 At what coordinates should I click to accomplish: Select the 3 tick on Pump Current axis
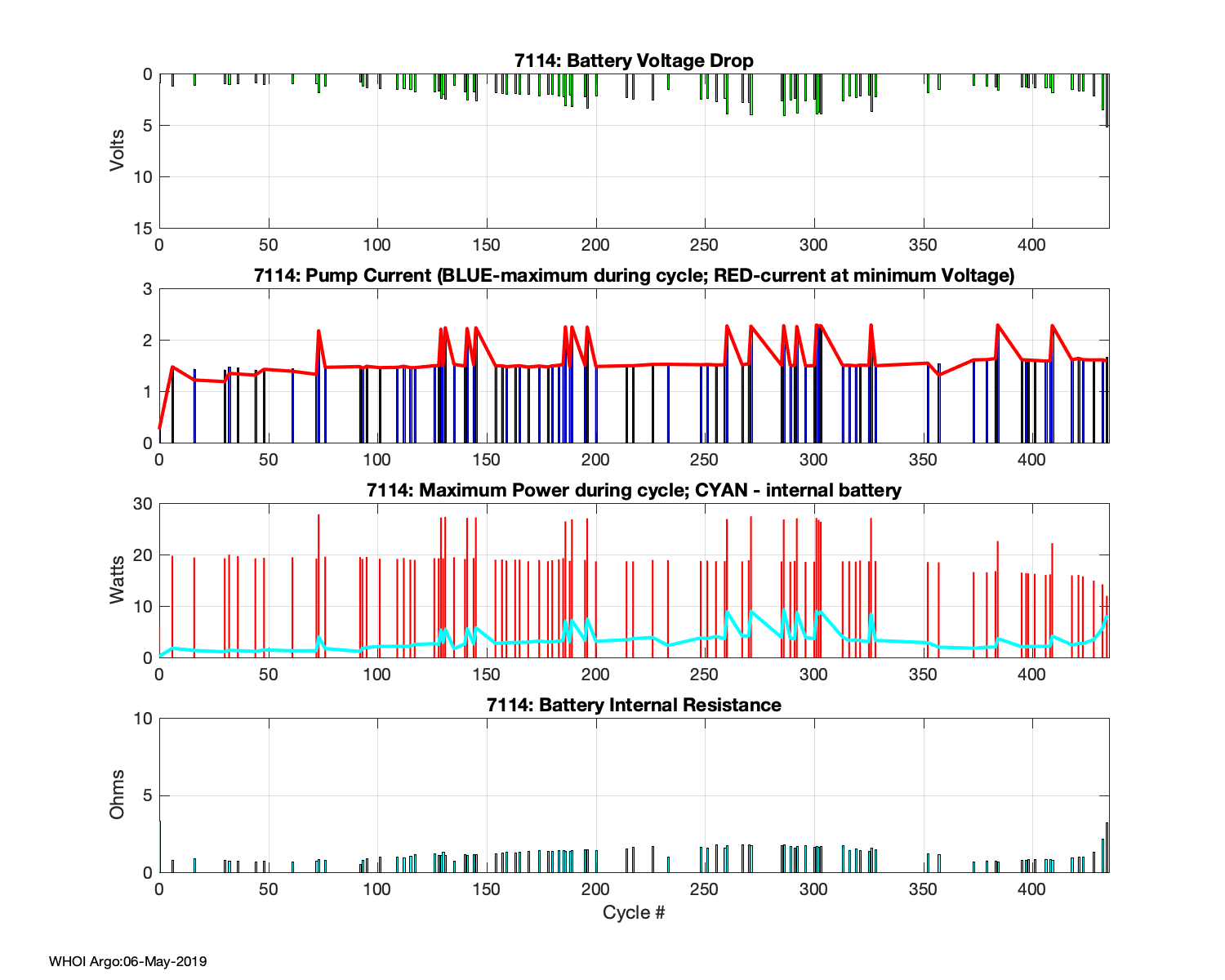pos(148,289)
